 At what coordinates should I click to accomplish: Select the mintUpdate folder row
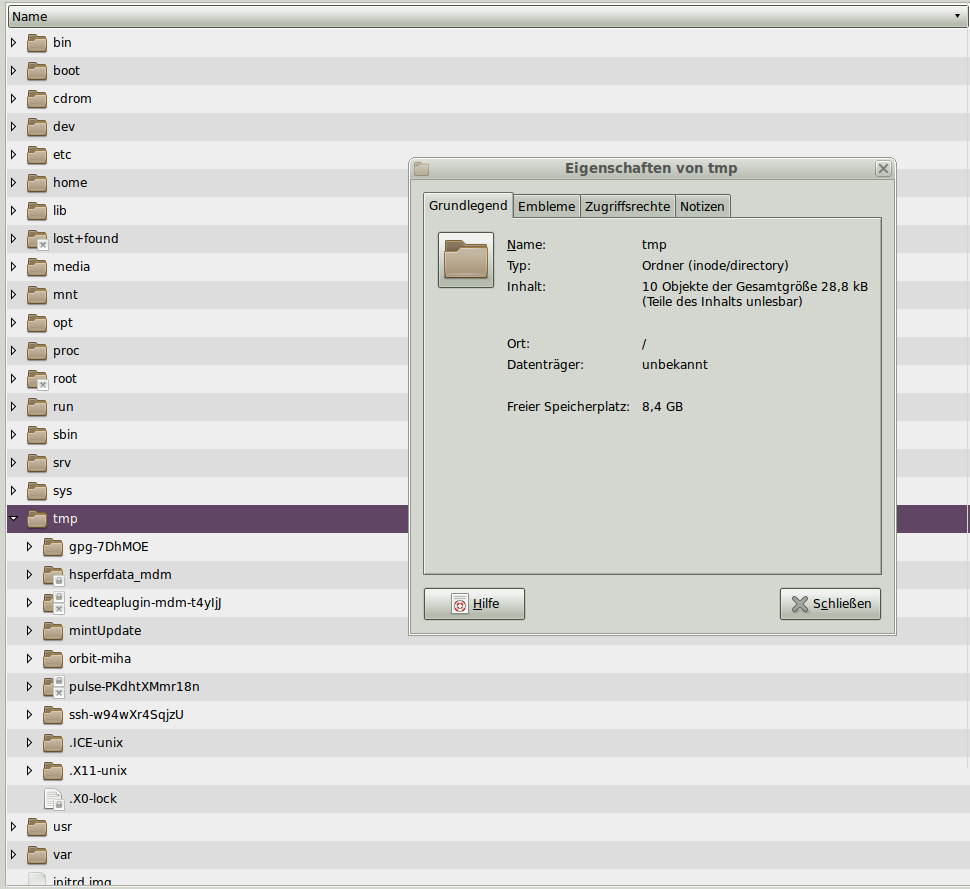coord(105,631)
